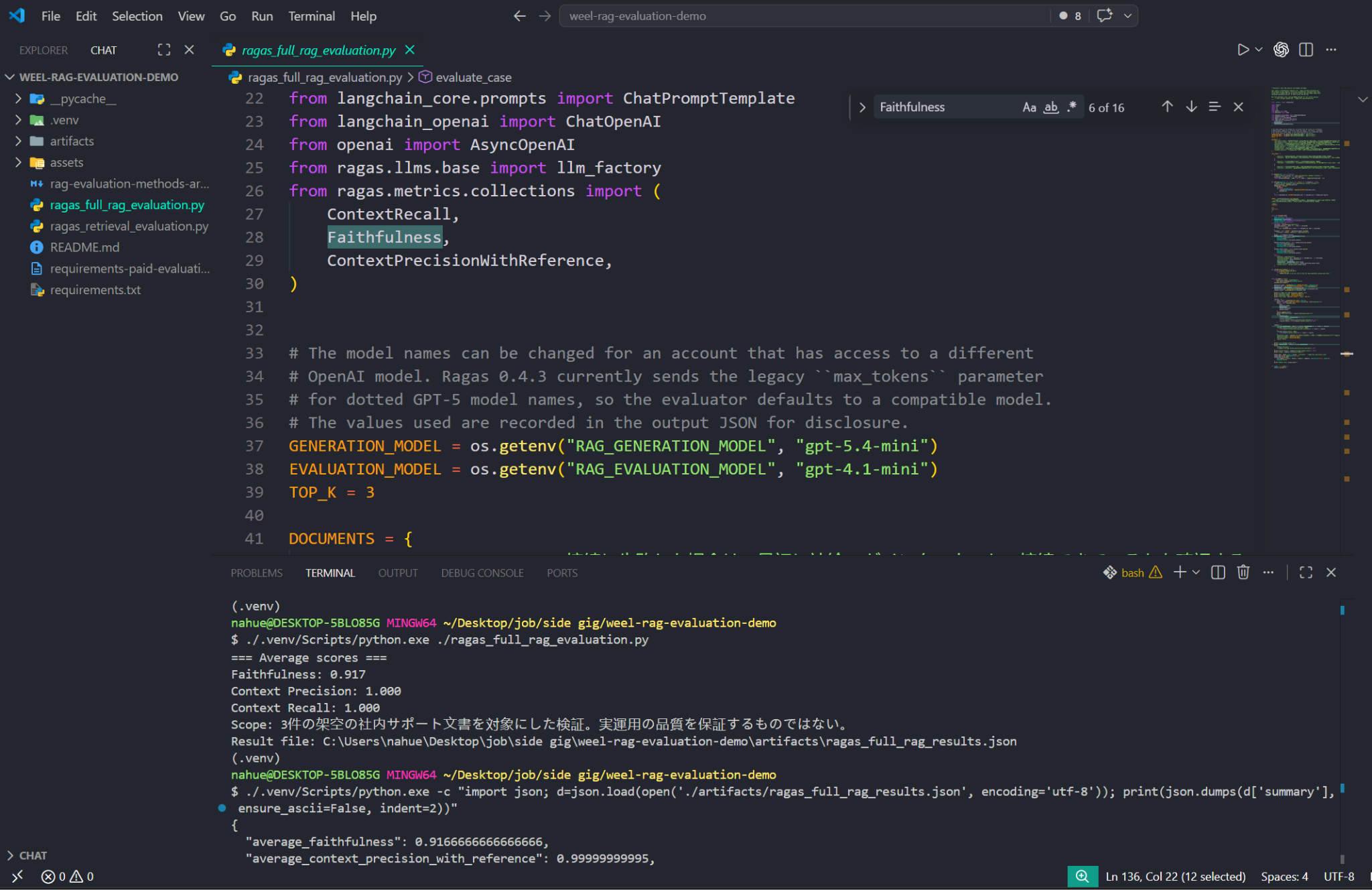Image resolution: width=1372 pixels, height=890 pixels.
Task: Maximize the terminal panel size
Action: click(x=1306, y=572)
